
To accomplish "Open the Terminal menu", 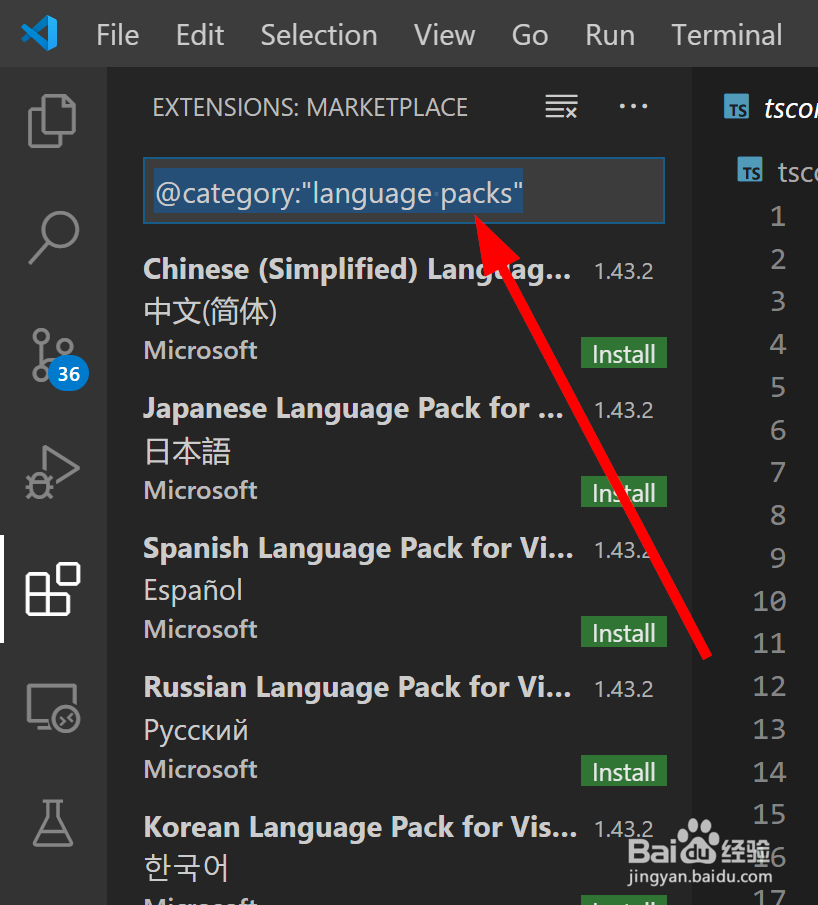I will (727, 35).
